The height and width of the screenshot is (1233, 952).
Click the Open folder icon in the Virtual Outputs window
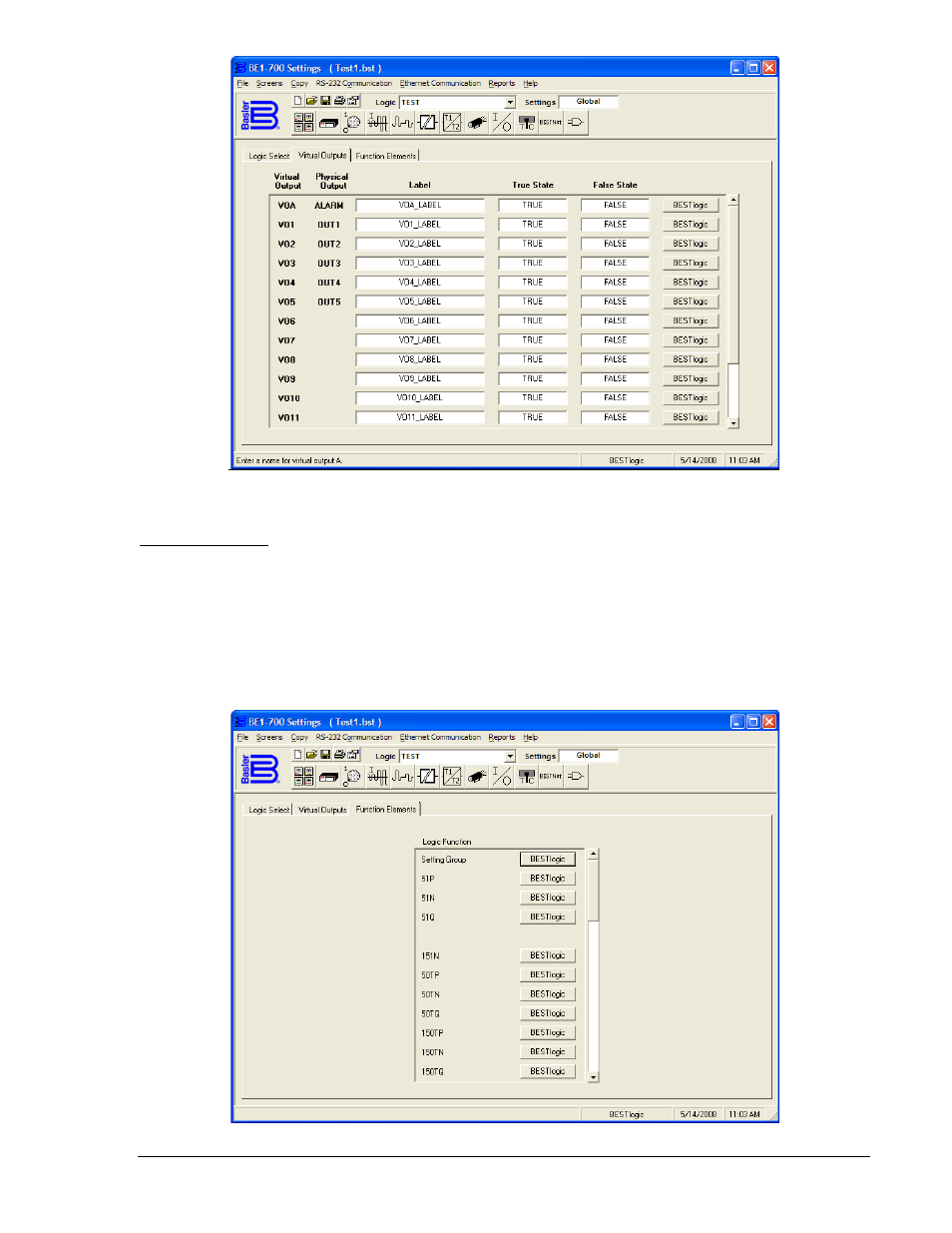[311, 101]
